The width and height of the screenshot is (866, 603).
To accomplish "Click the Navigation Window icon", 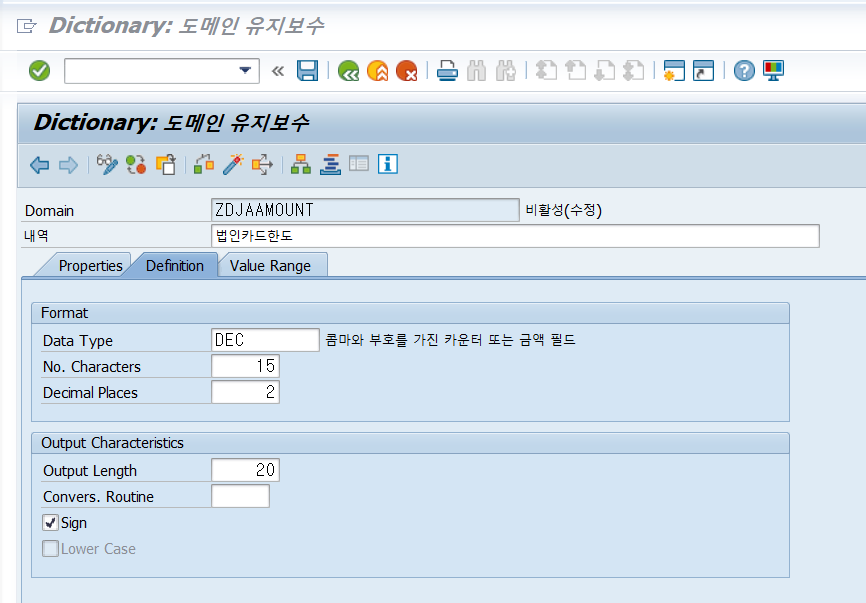I will tap(330, 165).
